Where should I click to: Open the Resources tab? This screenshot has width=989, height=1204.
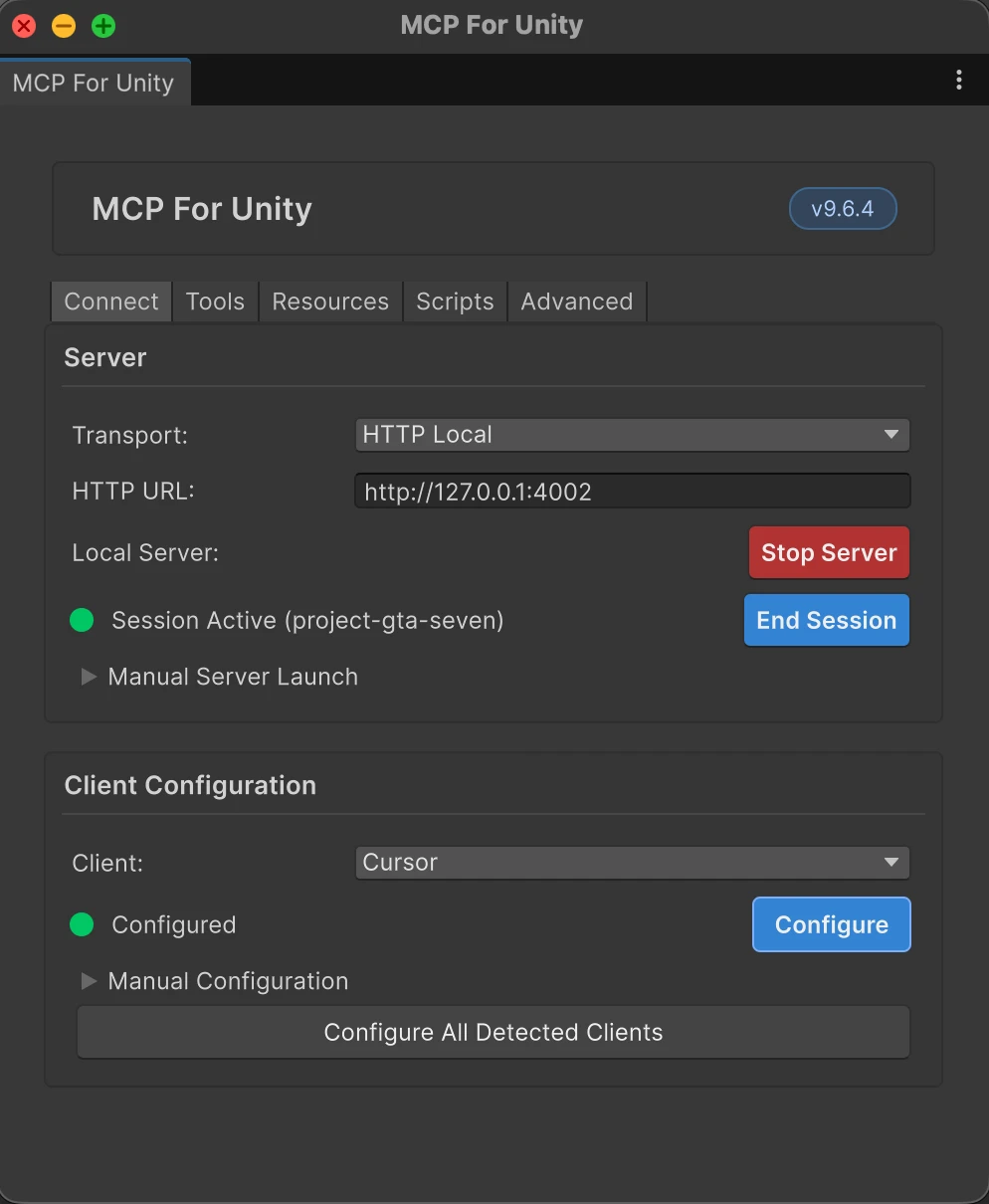click(x=330, y=301)
